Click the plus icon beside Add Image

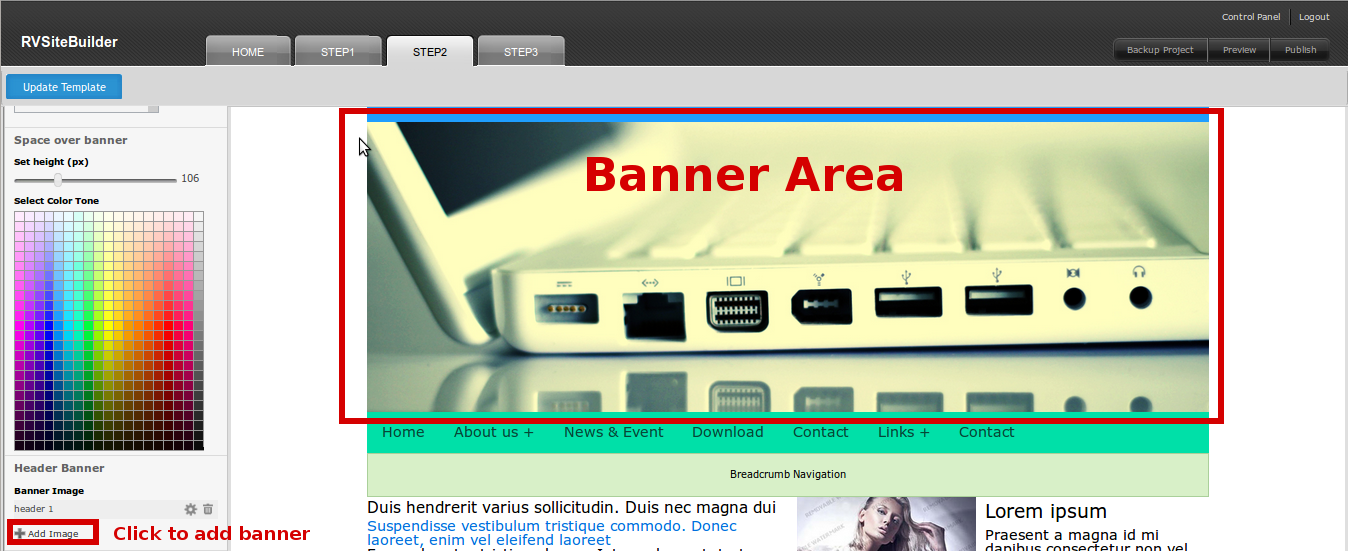tap(20, 534)
